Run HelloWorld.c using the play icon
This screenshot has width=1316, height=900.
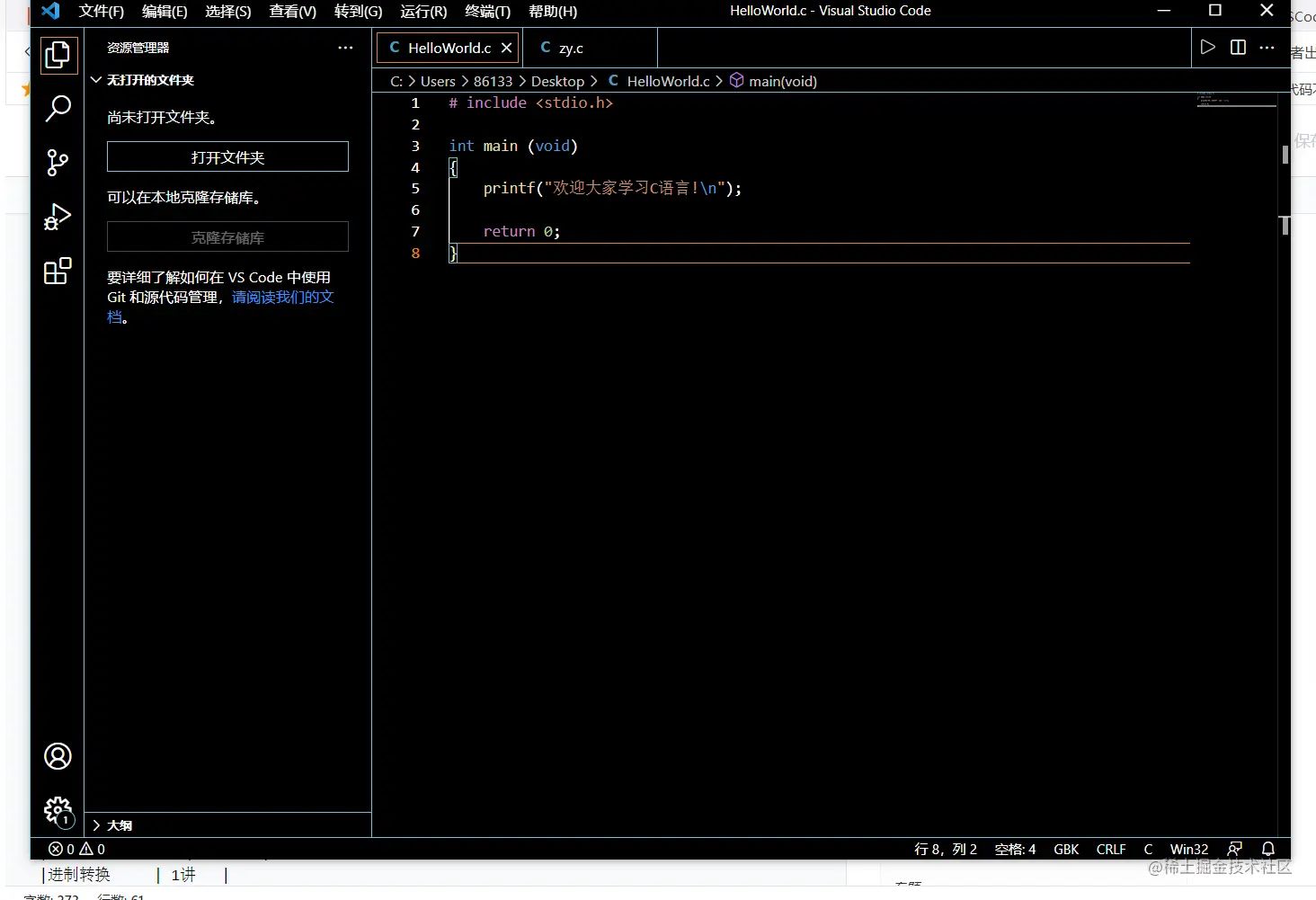1207,48
